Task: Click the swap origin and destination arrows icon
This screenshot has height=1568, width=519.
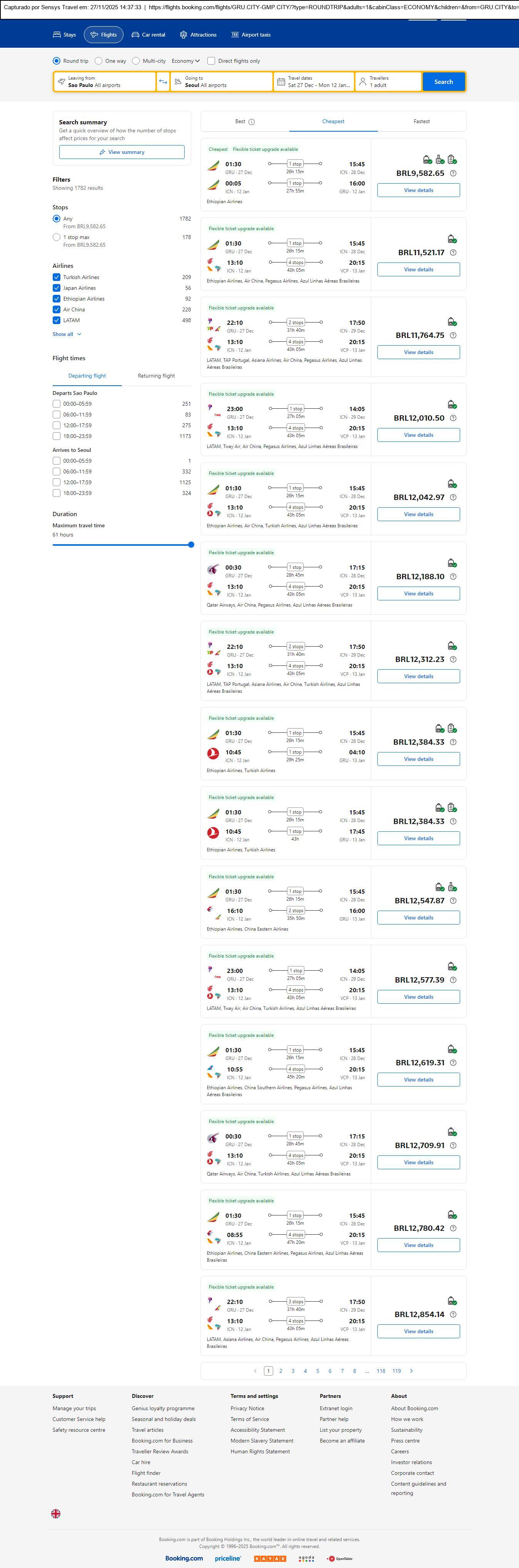Action: (163, 82)
